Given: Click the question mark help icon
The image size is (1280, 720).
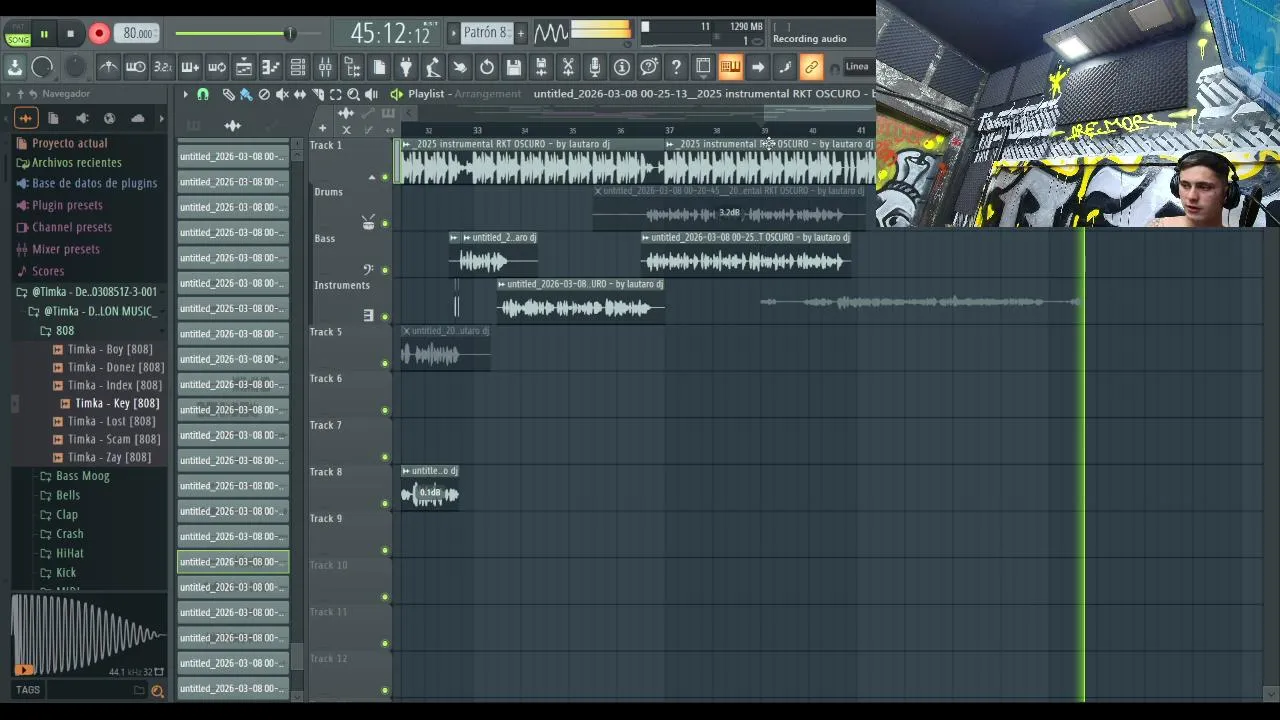Looking at the screenshot, I should [676, 67].
